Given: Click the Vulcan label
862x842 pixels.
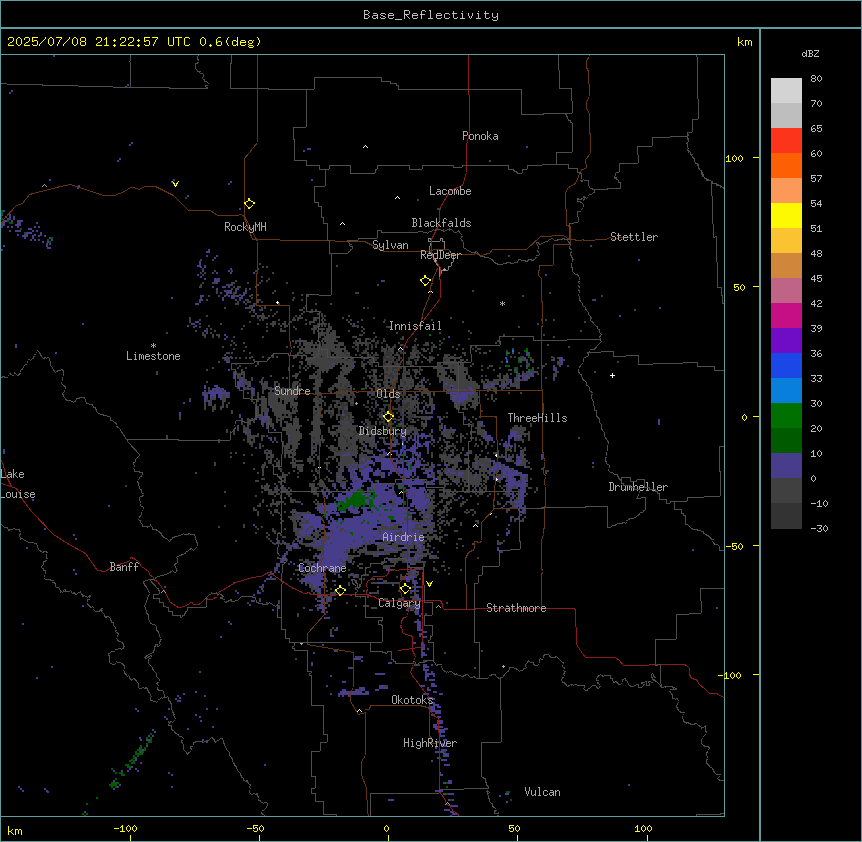Looking at the screenshot, I should click(x=542, y=792).
